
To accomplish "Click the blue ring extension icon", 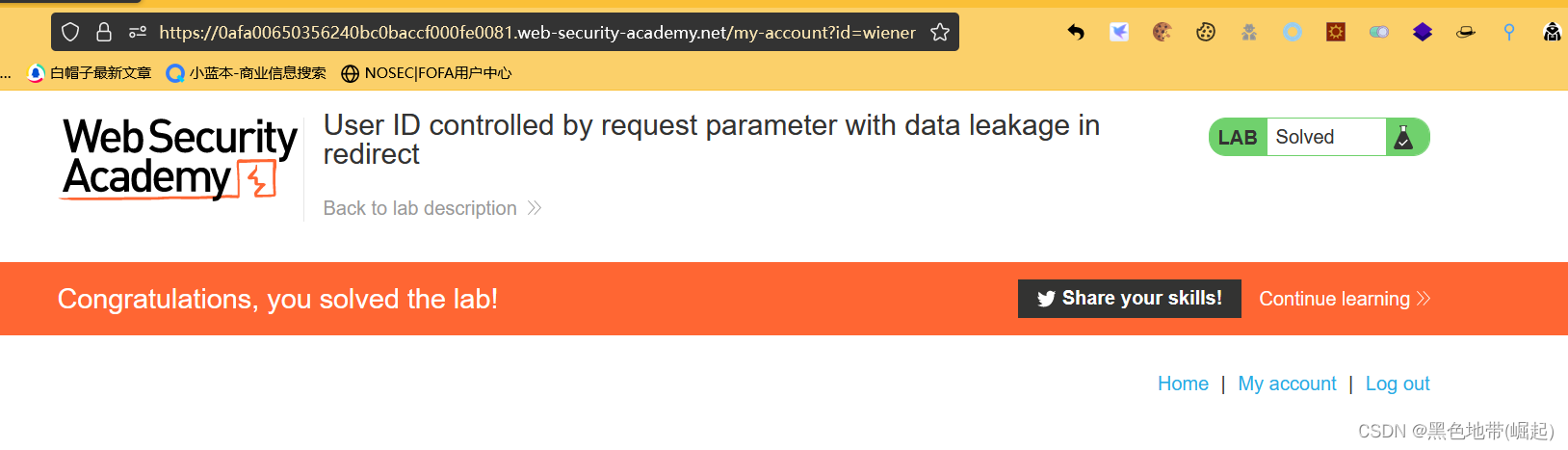I will (1293, 33).
